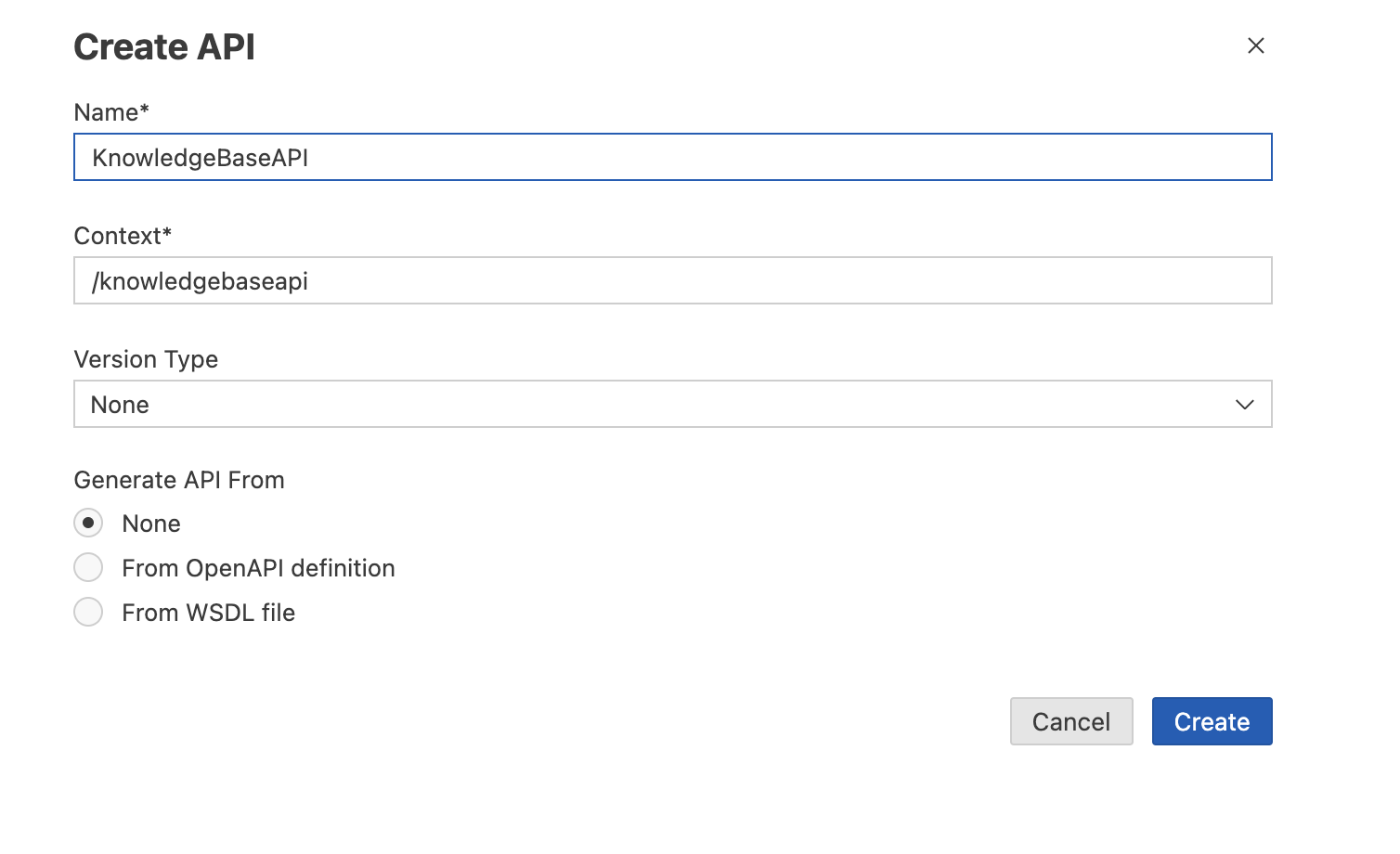The height and width of the screenshot is (854, 1400).
Task: Click the Create API heading
Action: click(164, 47)
